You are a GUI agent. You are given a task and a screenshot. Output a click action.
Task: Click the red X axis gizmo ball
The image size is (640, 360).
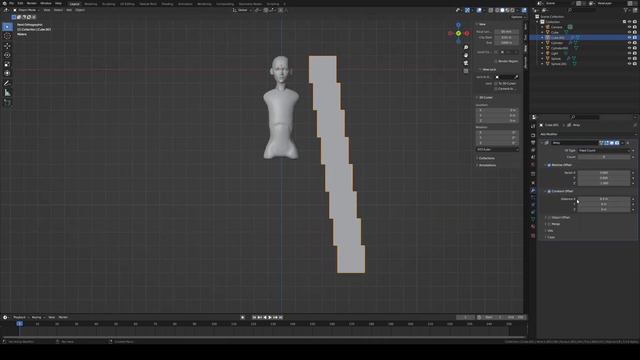(467, 33)
